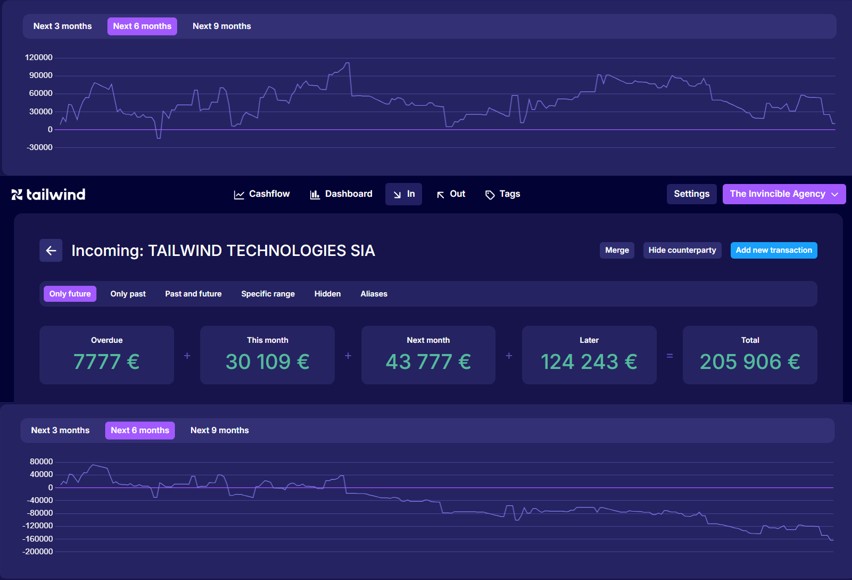This screenshot has width=852, height=580.
Task: Select Next 6 months in top chart
Action: coord(142,26)
